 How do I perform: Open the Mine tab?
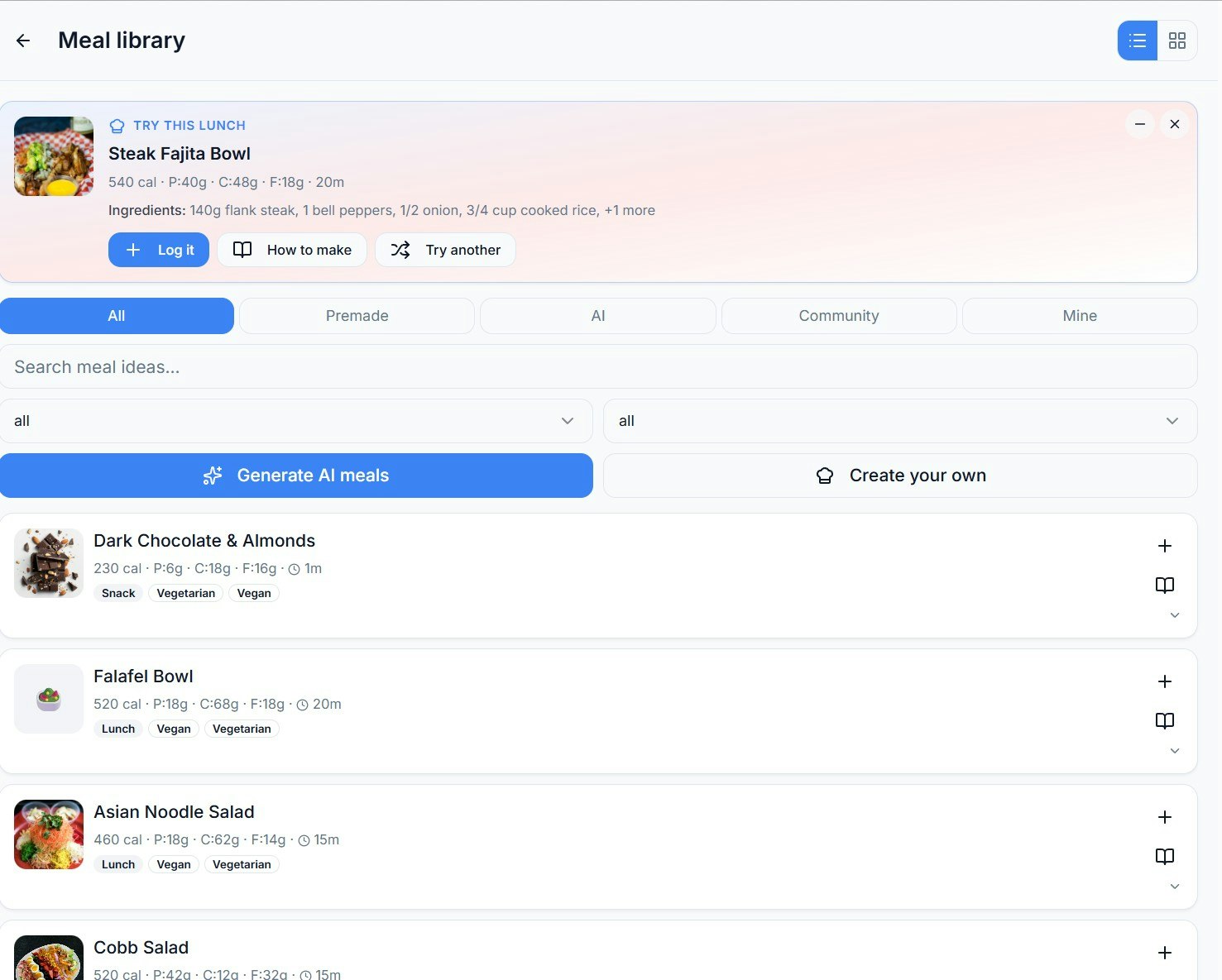[x=1080, y=316]
